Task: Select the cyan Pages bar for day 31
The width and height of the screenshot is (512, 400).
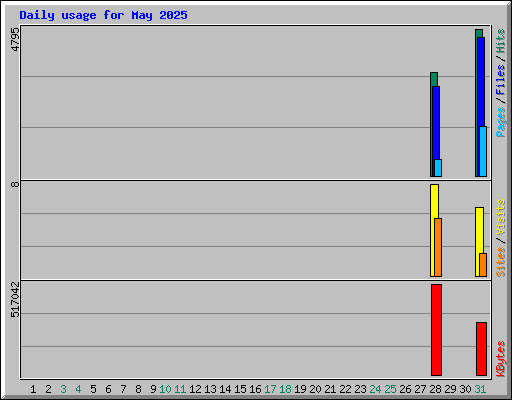Action: [483, 151]
